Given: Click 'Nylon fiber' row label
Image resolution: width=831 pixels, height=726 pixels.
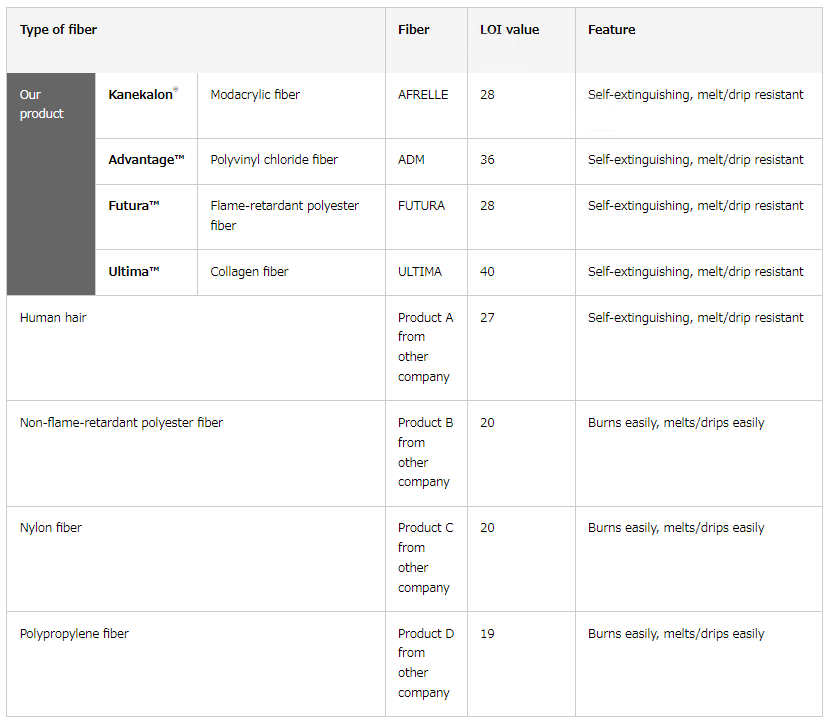Looking at the screenshot, I should [51, 528].
